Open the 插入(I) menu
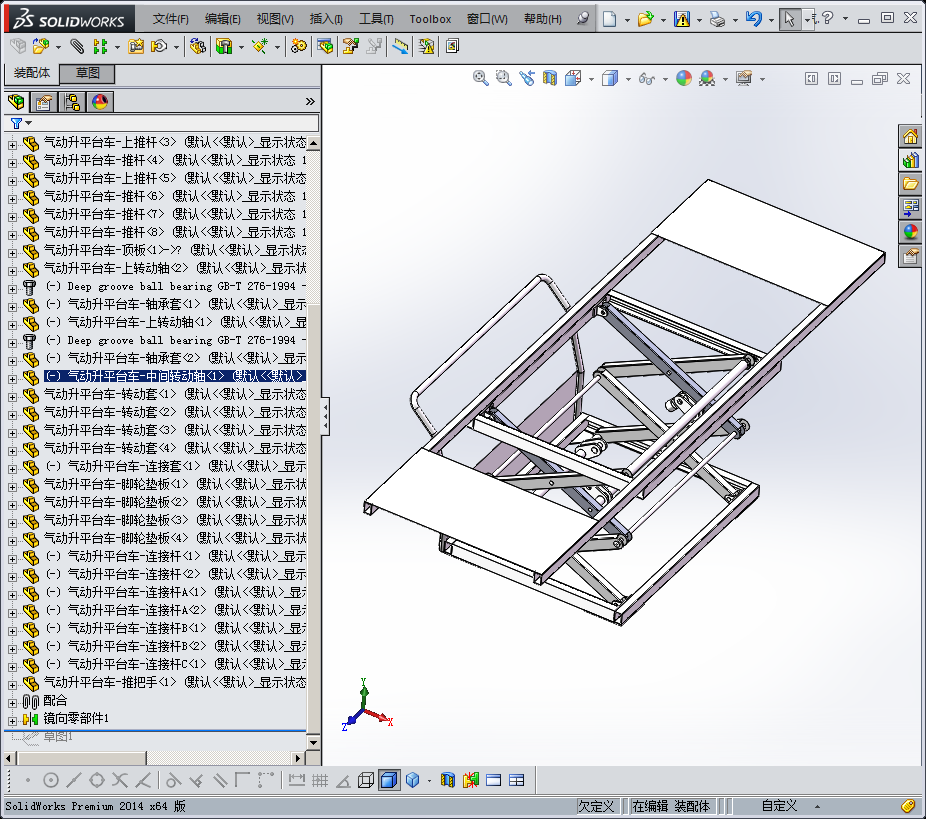This screenshot has height=819, width=926. (326, 19)
